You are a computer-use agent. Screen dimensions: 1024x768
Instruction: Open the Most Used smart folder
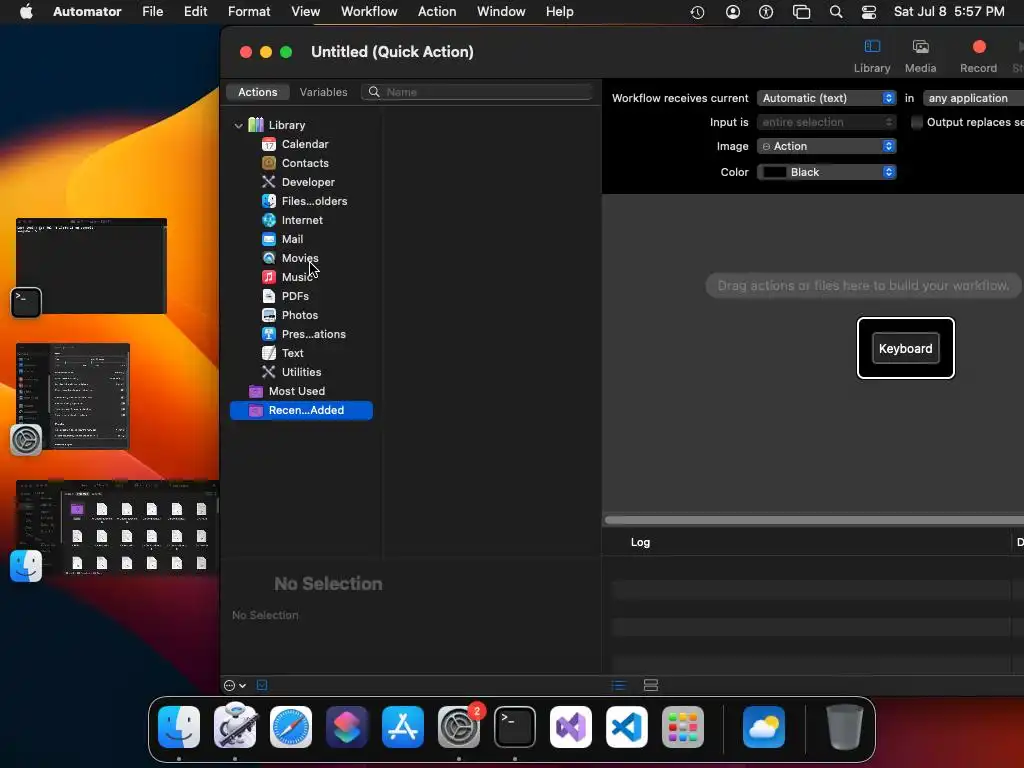point(296,391)
